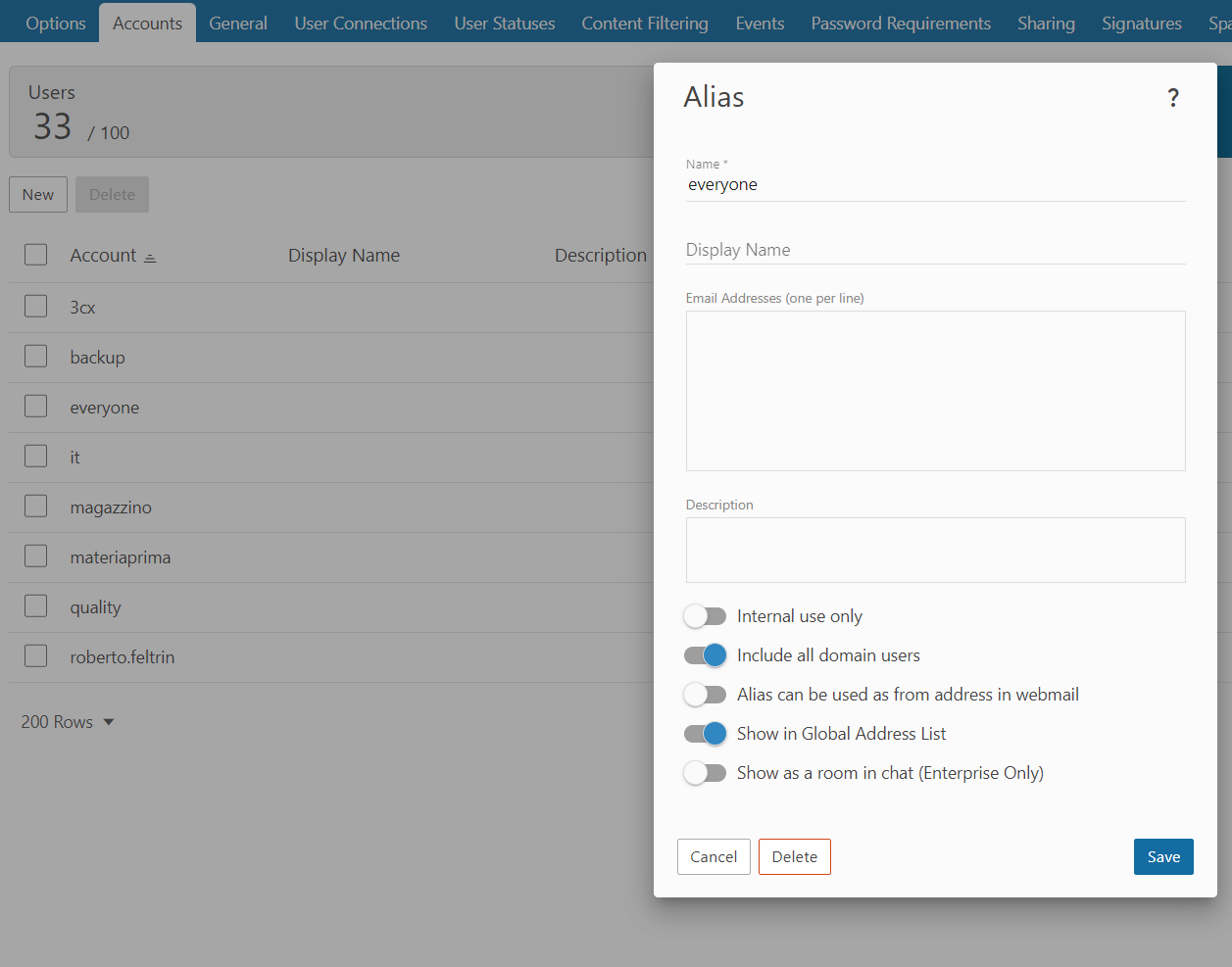Check the select-all accounts checkbox
Viewport: 1232px width, 967px height.
point(36,255)
